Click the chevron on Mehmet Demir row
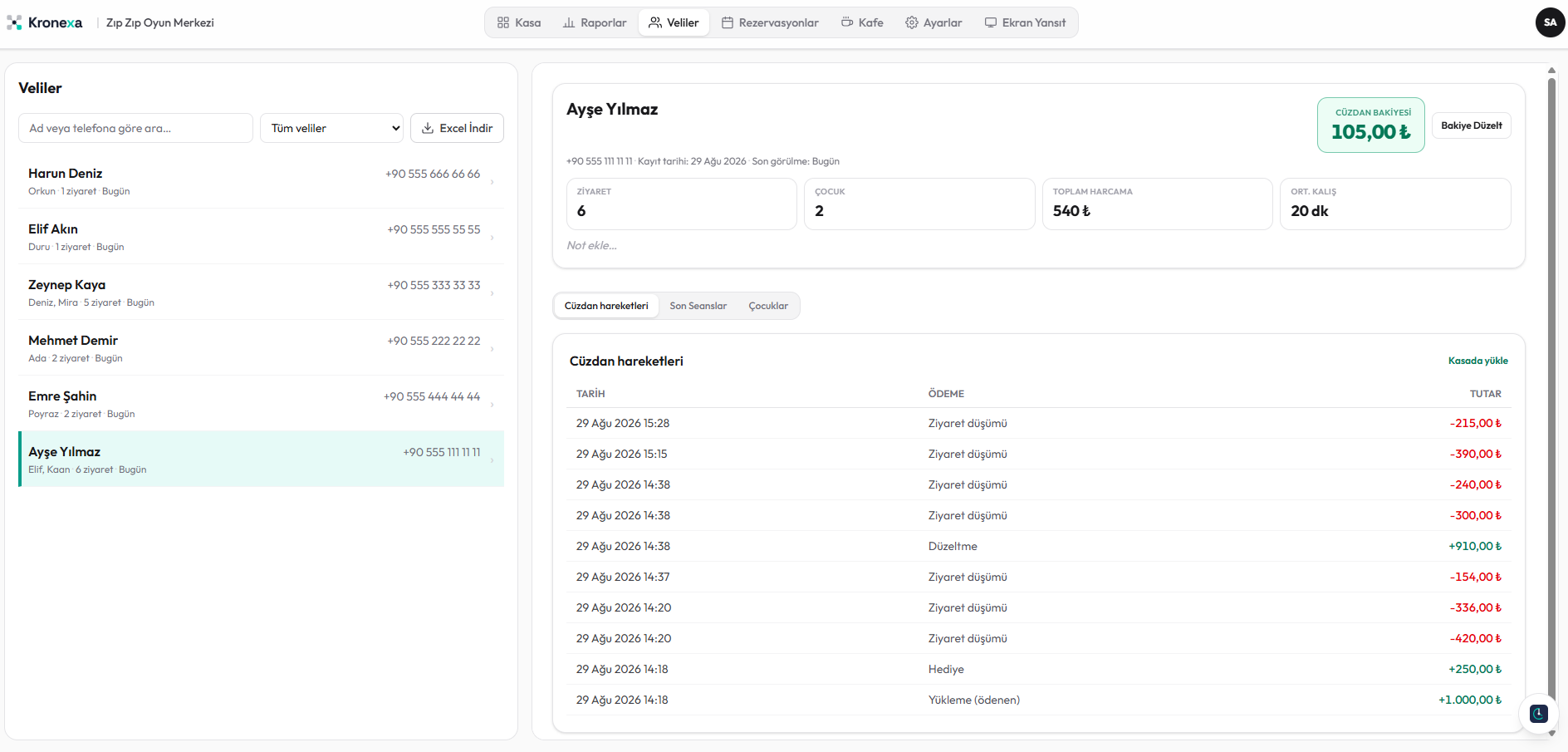1568x752 pixels. [x=492, y=349]
